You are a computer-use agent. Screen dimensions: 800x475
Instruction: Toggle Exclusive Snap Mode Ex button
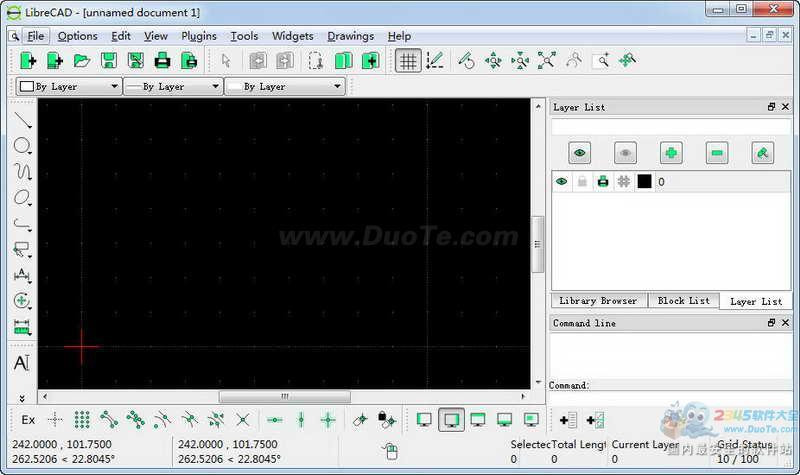[x=28, y=420]
